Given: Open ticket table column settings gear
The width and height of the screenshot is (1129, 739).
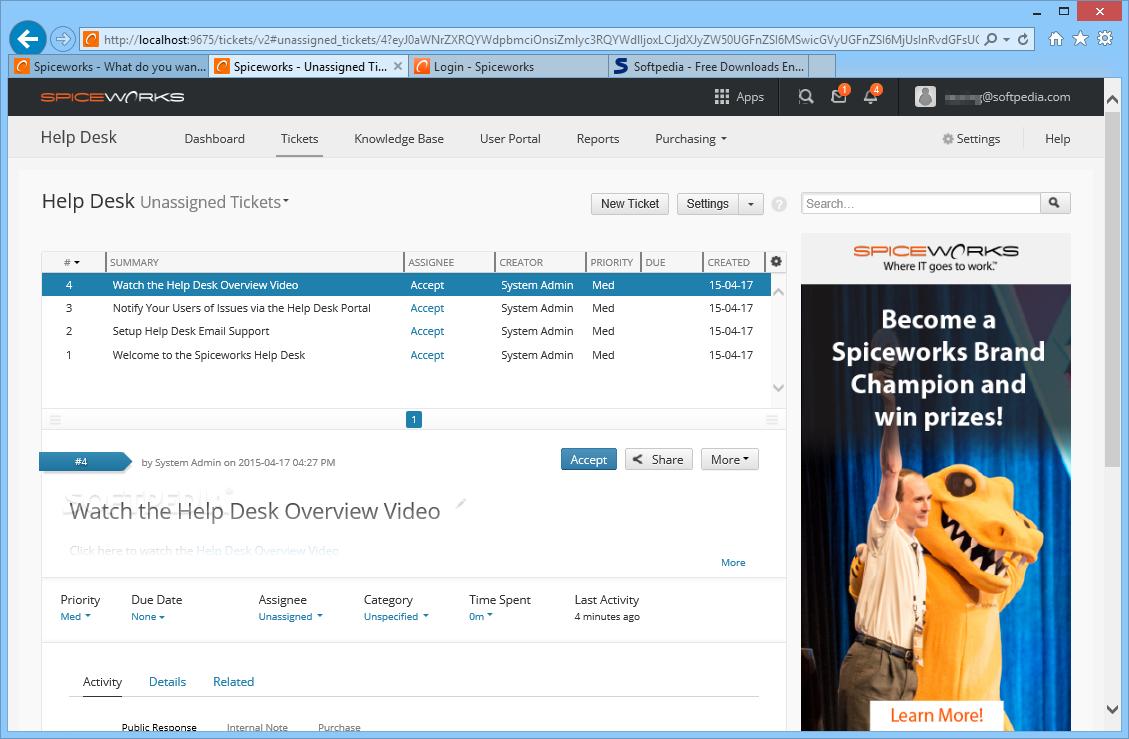Looking at the screenshot, I should (776, 261).
